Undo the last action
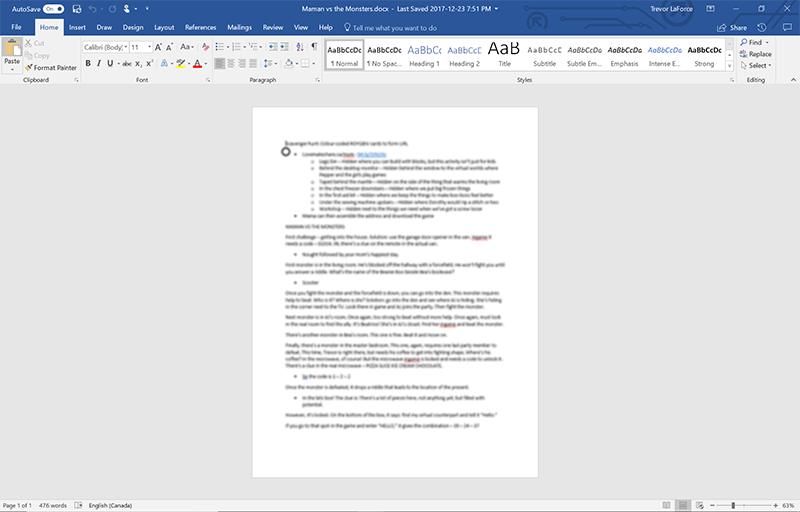The image size is (800, 512). pos(92,9)
